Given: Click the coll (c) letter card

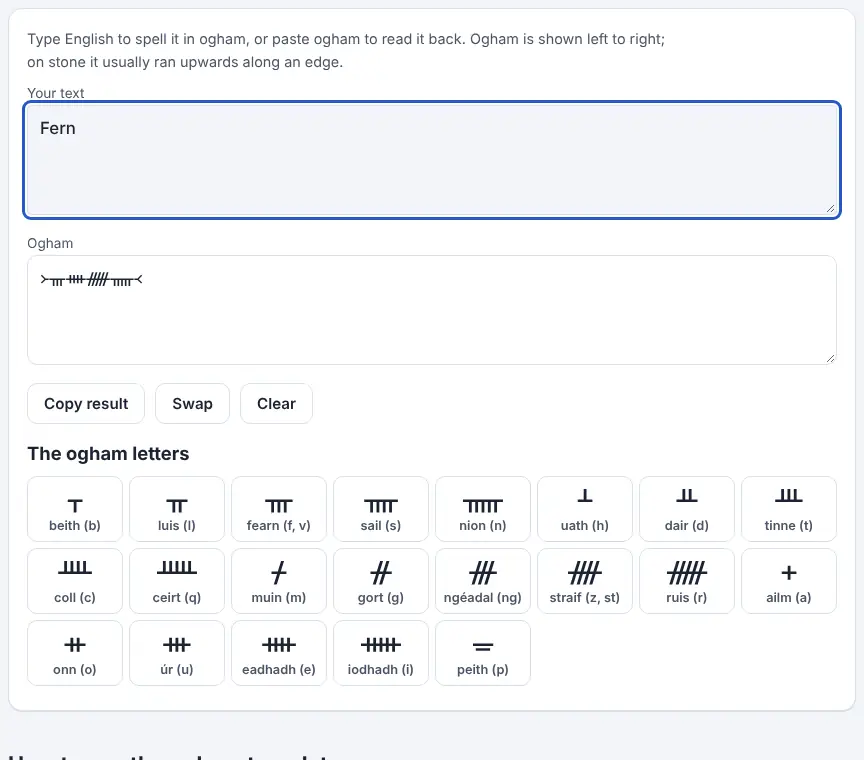Looking at the screenshot, I should [75, 581].
